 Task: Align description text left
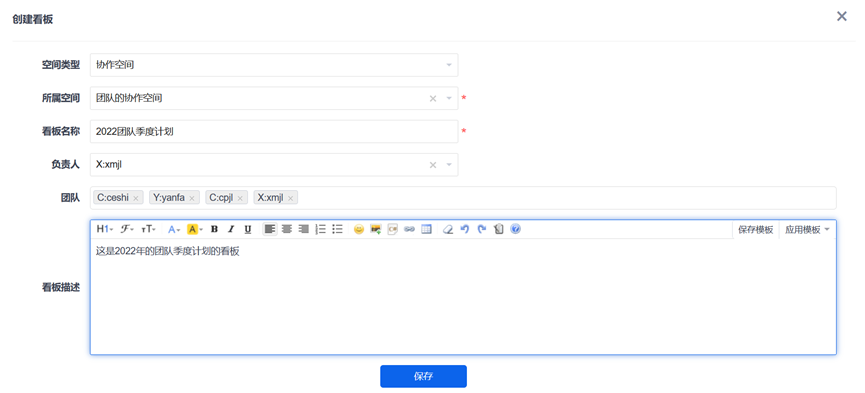click(x=270, y=229)
